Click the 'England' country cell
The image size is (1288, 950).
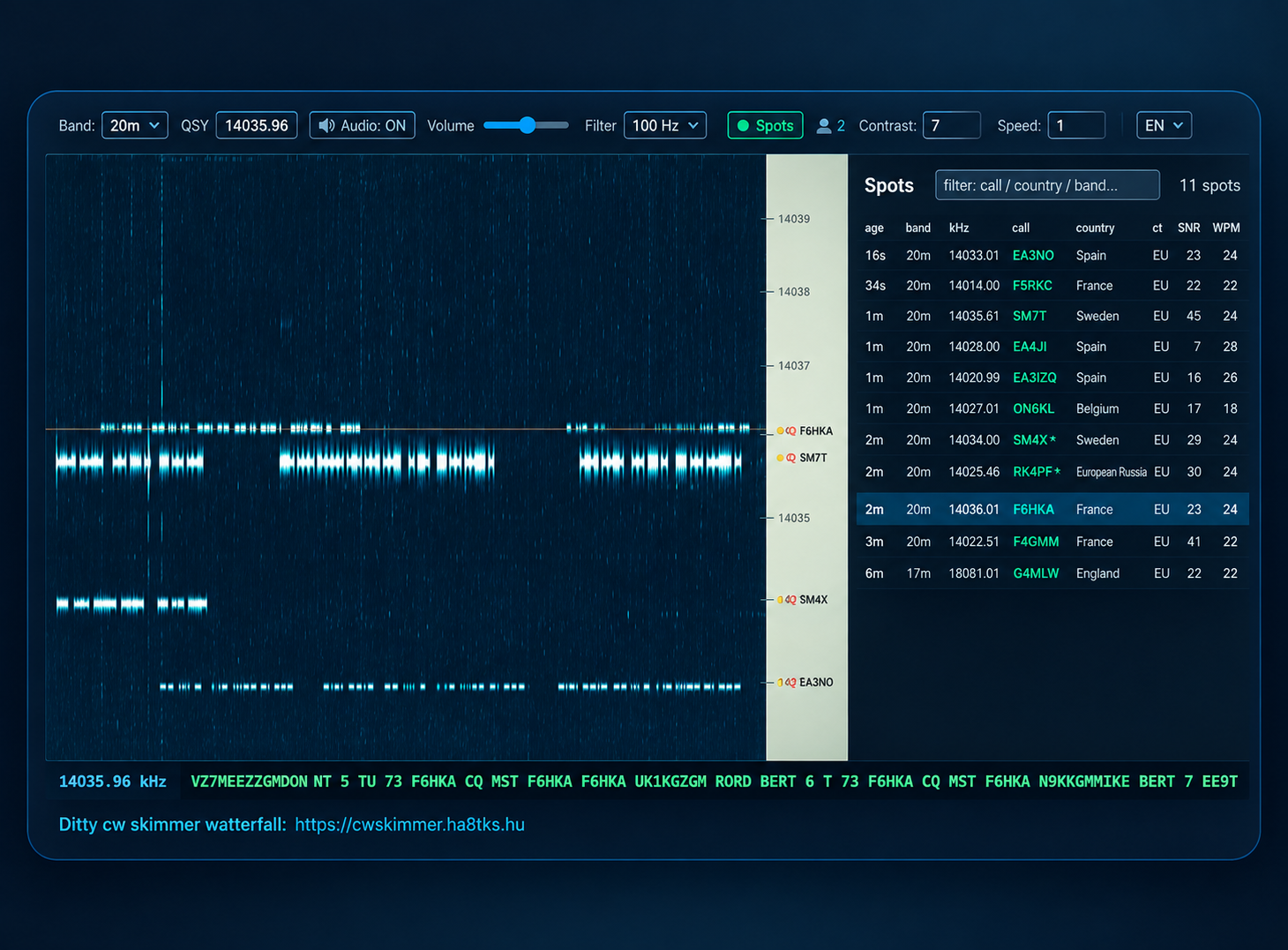point(1097,573)
